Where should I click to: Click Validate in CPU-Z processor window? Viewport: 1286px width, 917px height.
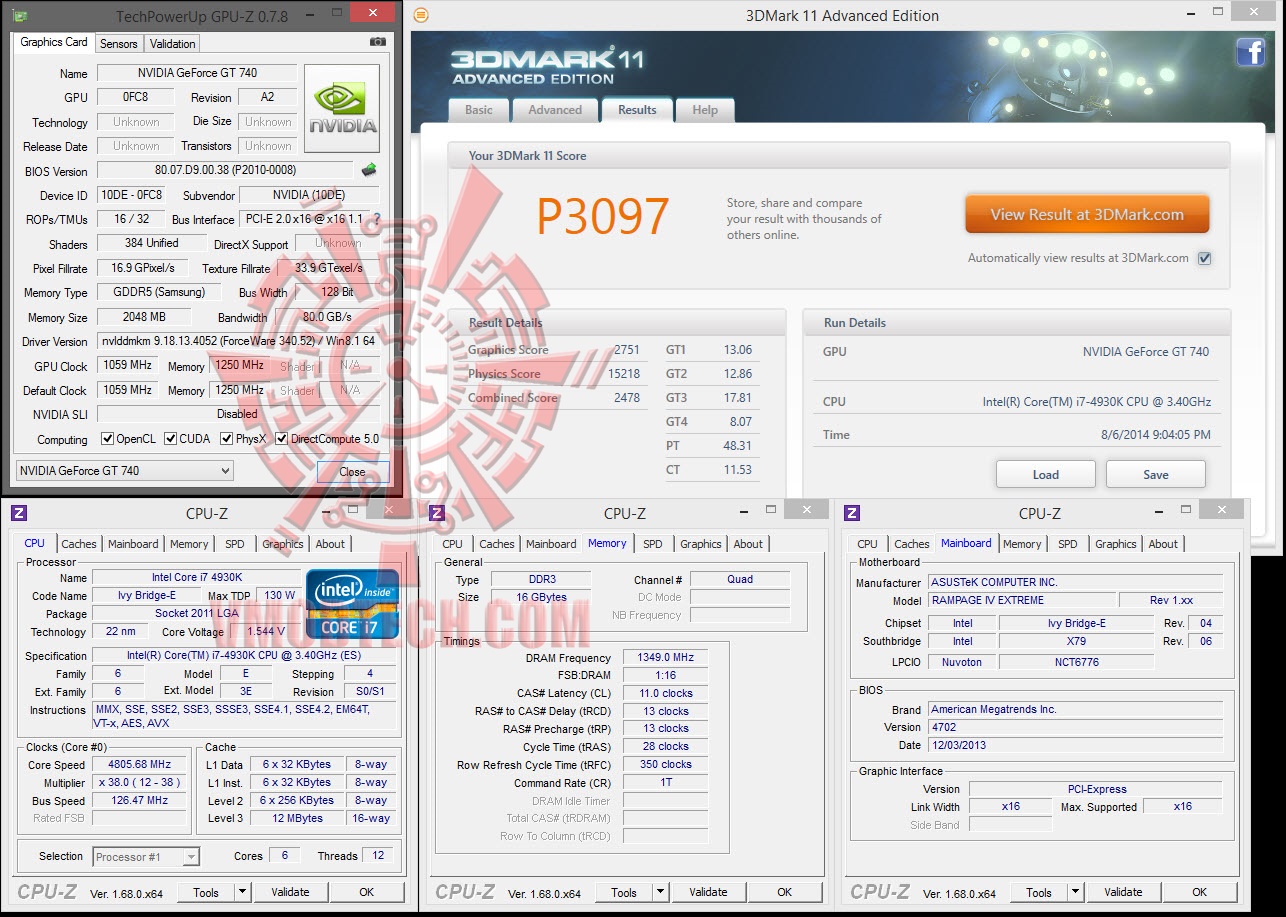coord(290,892)
